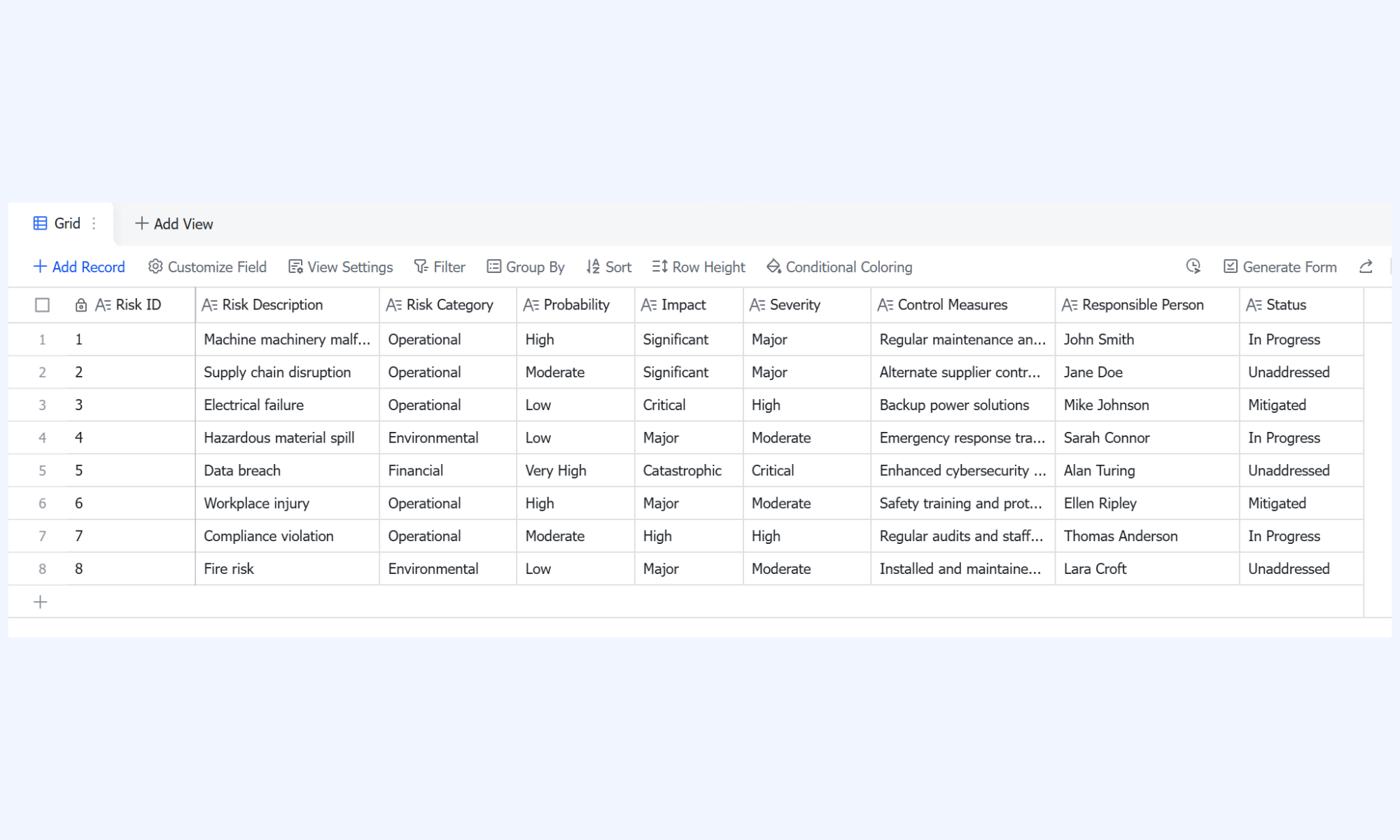Click lock icon on Risk ID column

[81, 305]
